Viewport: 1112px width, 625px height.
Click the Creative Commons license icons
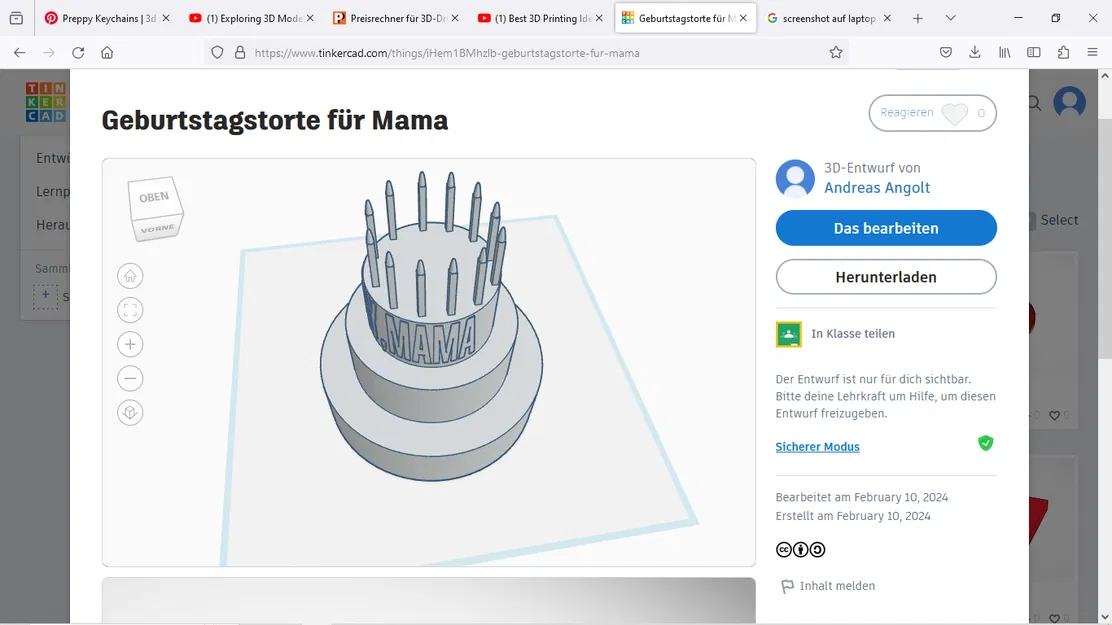click(x=801, y=549)
